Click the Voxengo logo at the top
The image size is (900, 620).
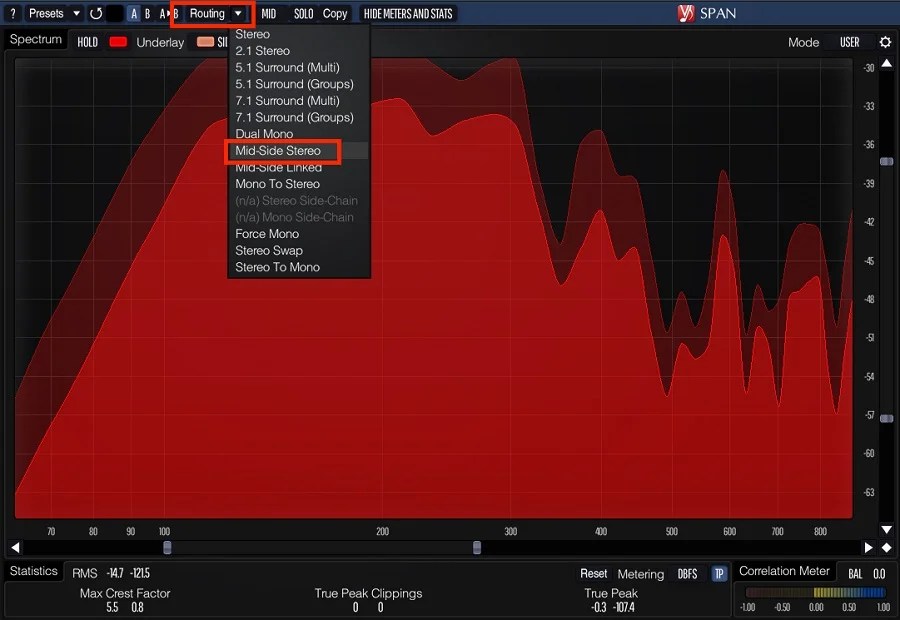(x=687, y=13)
